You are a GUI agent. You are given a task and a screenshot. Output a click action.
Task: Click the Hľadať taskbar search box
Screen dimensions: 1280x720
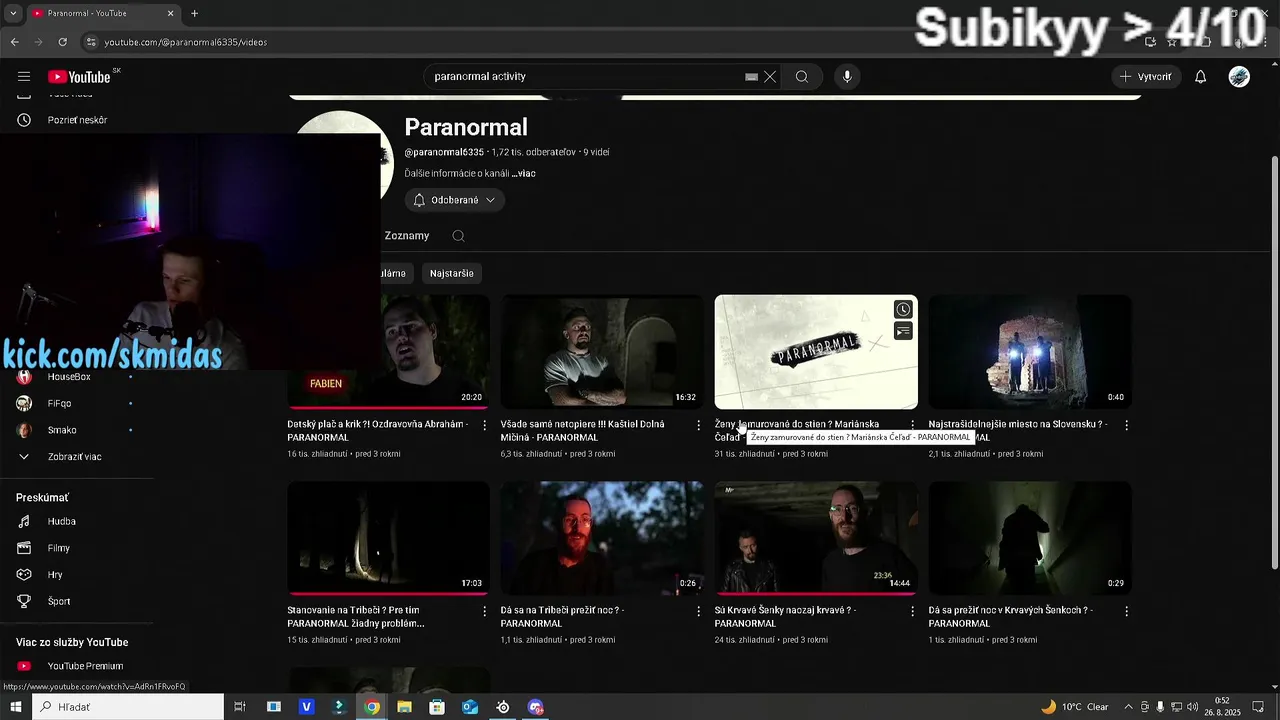(x=128, y=707)
